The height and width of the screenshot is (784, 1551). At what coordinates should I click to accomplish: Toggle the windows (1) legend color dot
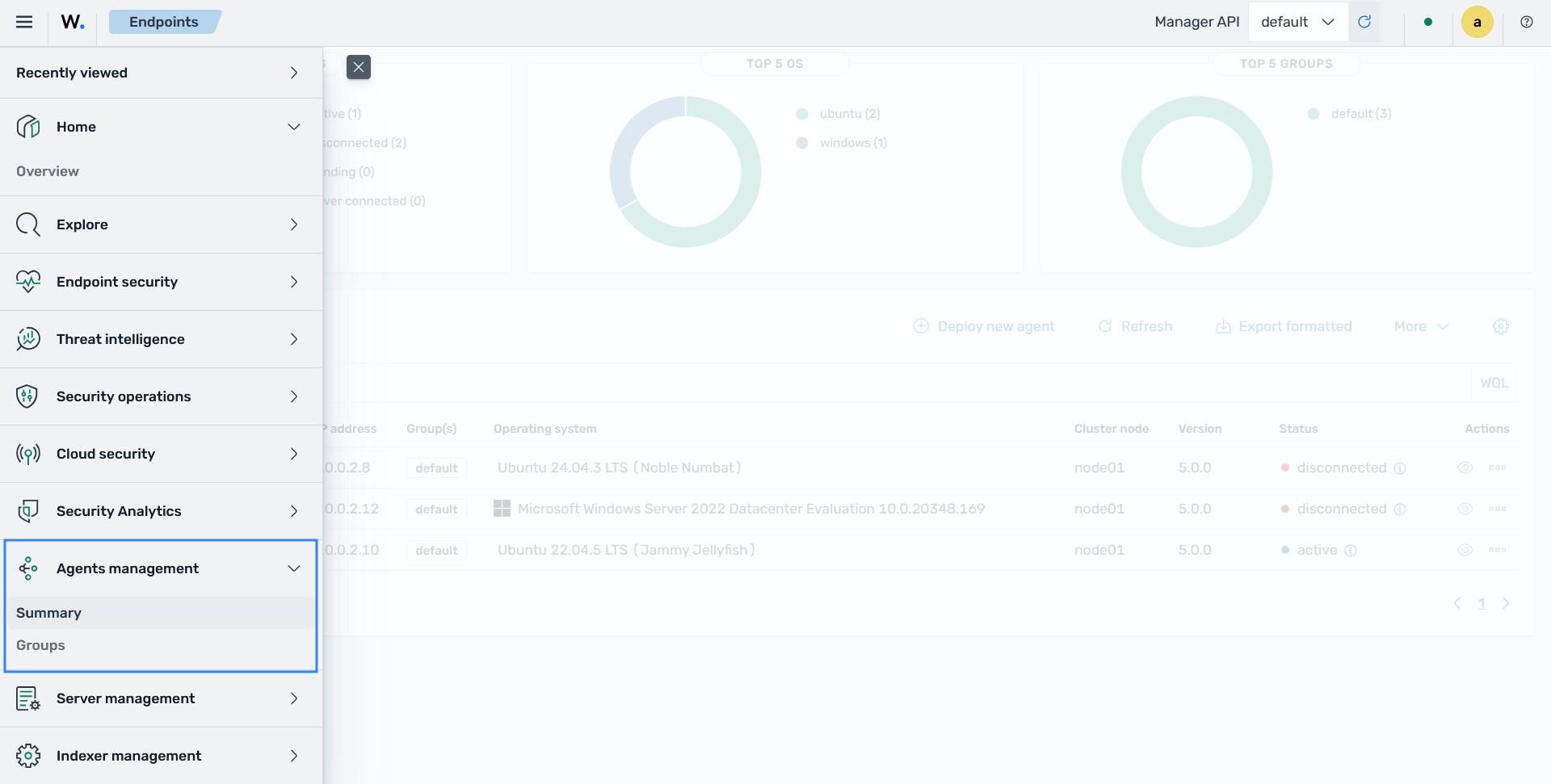pos(802,143)
